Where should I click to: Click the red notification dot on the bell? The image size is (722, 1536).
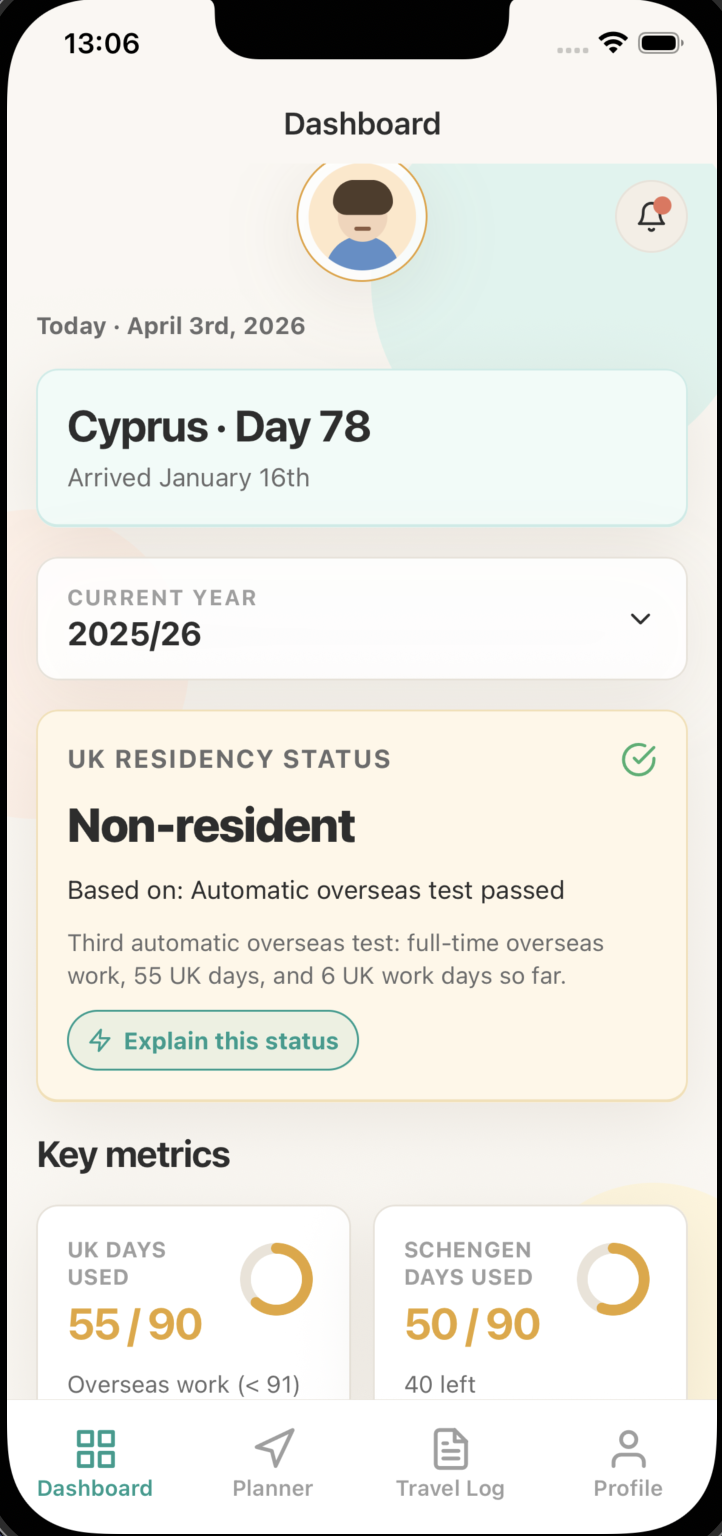663,203
